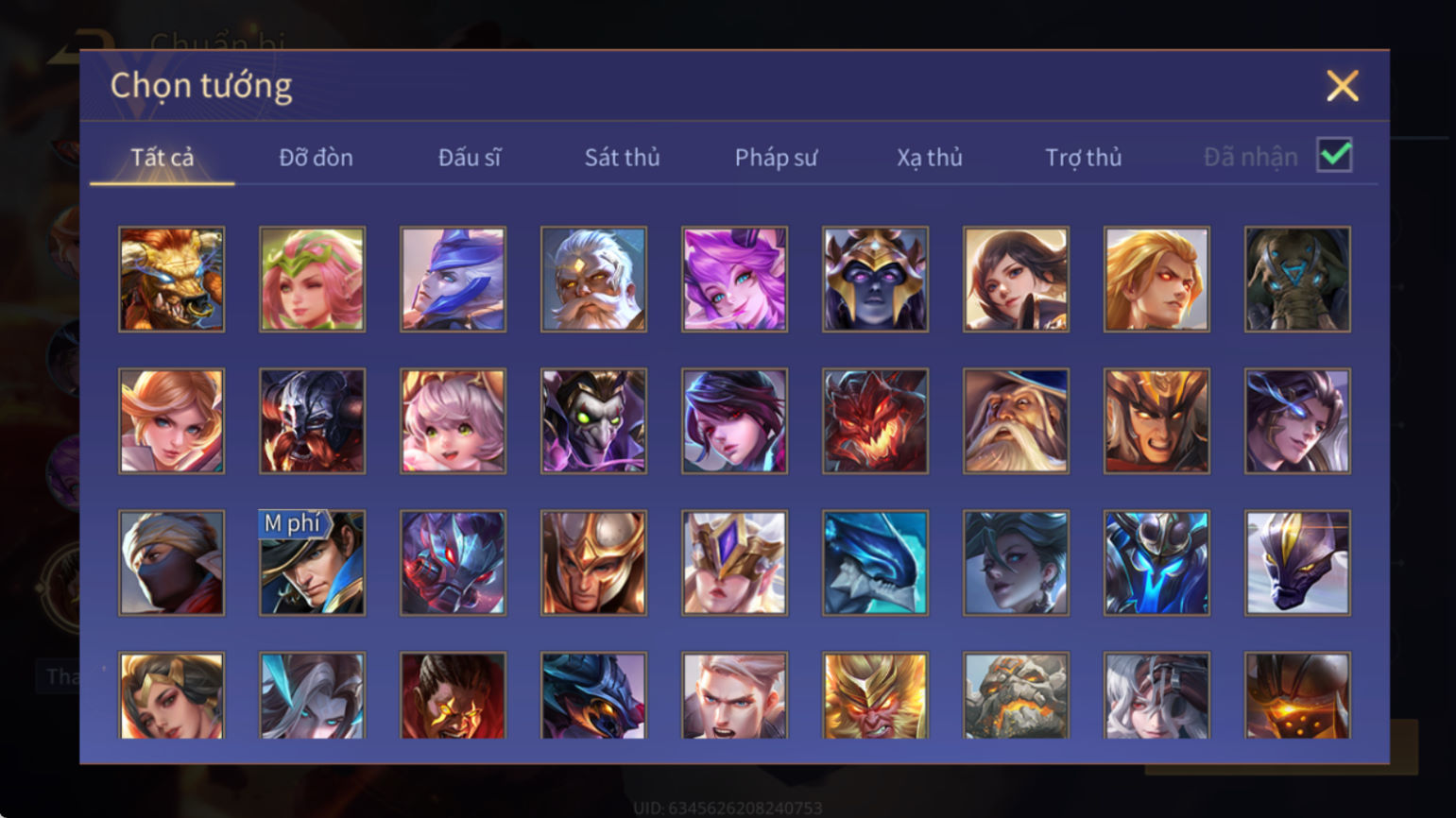Select the masked ninja hero portrait
The width and height of the screenshot is (1456, 818).
tap(171, 563)
